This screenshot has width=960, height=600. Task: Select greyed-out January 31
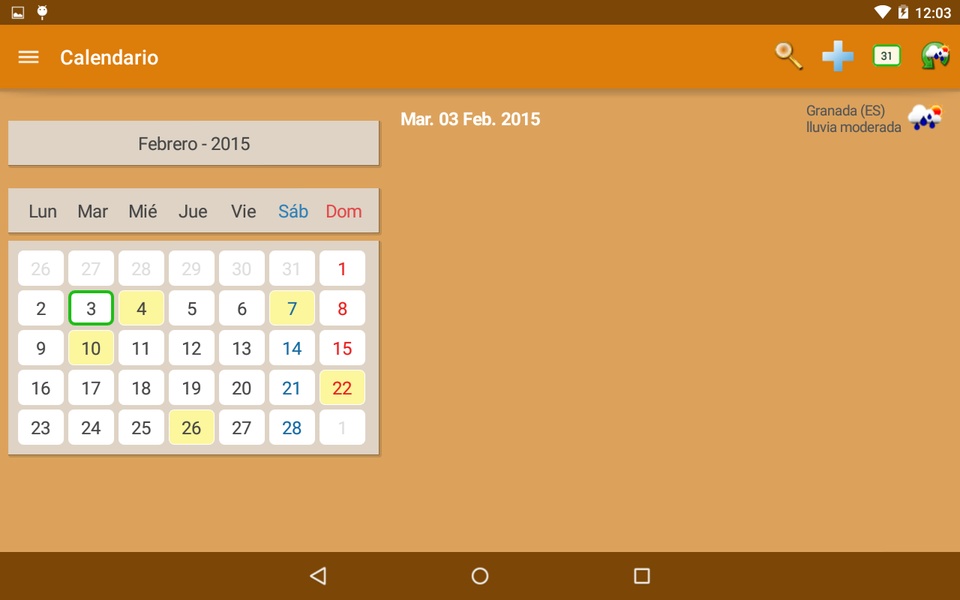tap(292, 268)
